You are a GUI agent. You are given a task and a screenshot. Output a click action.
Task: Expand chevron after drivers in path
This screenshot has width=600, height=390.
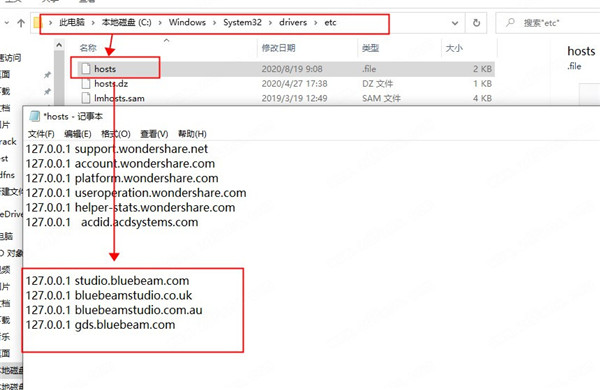tap(315, 23)
